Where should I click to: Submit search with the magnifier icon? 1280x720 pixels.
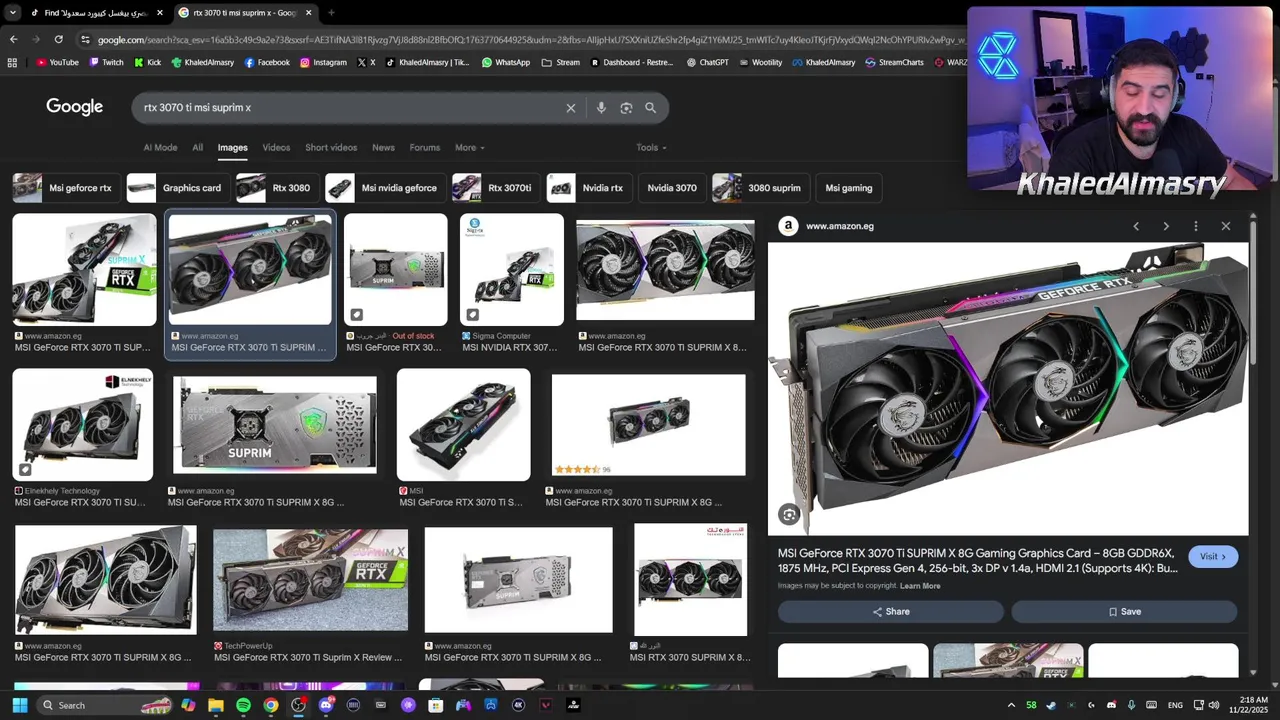650,108
